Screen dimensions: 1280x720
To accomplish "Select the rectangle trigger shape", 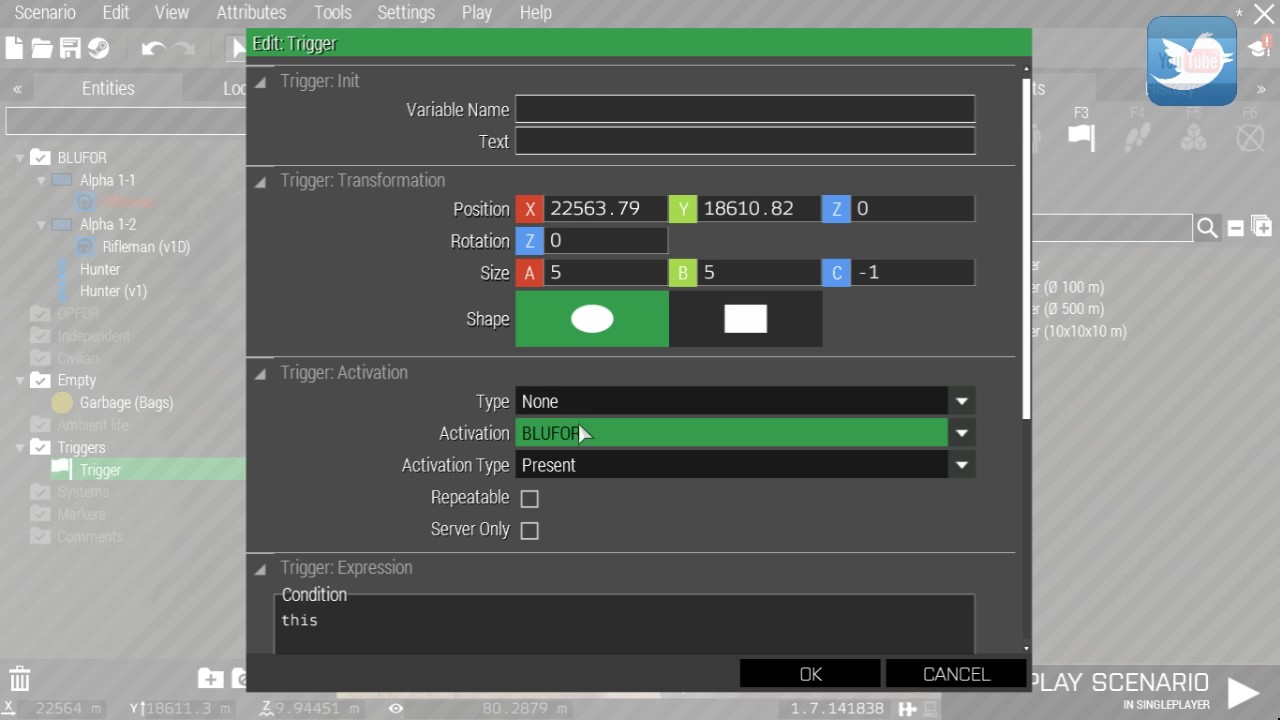I will point(745,319).
